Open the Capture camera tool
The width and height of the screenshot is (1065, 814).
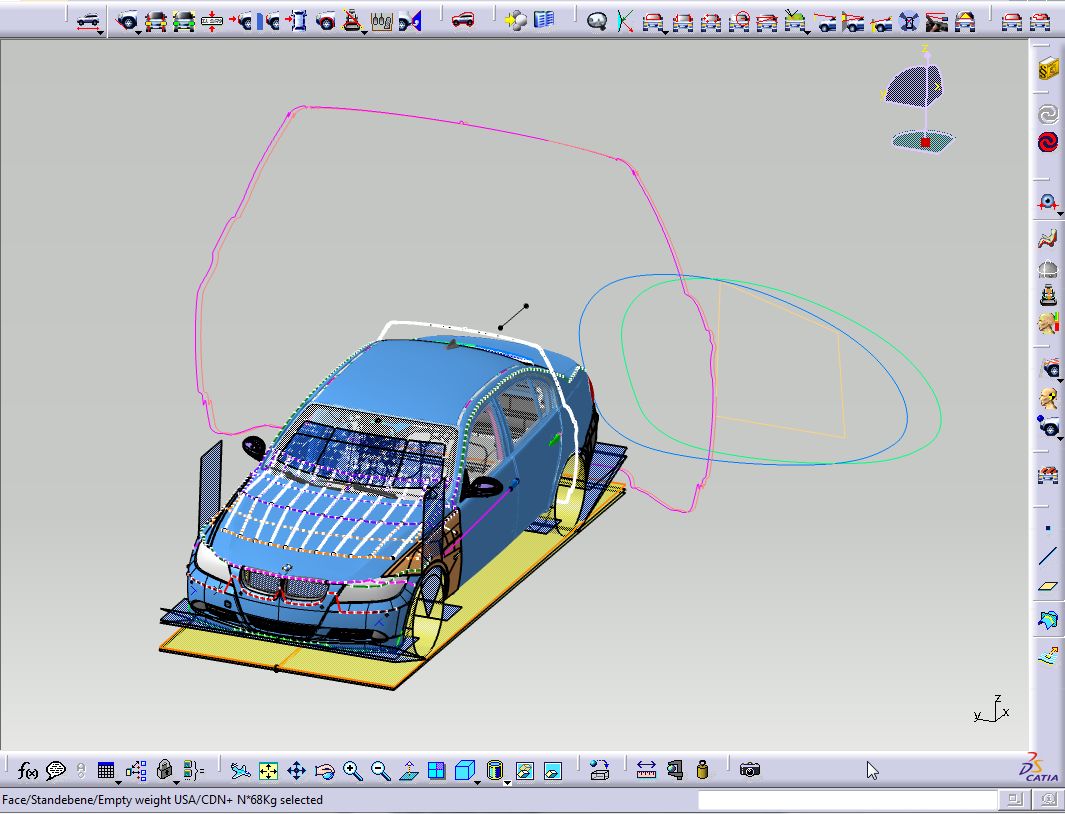[x=750, y=769]
